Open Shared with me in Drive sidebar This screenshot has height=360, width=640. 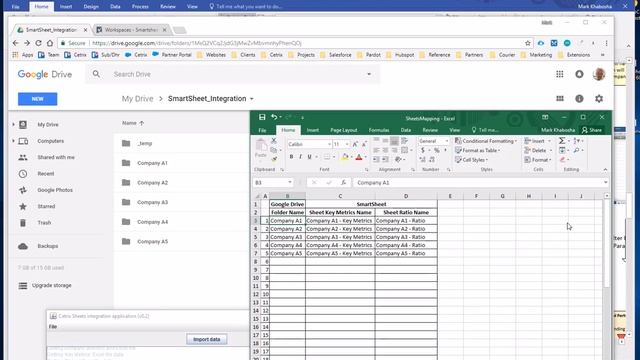(56, 157)
